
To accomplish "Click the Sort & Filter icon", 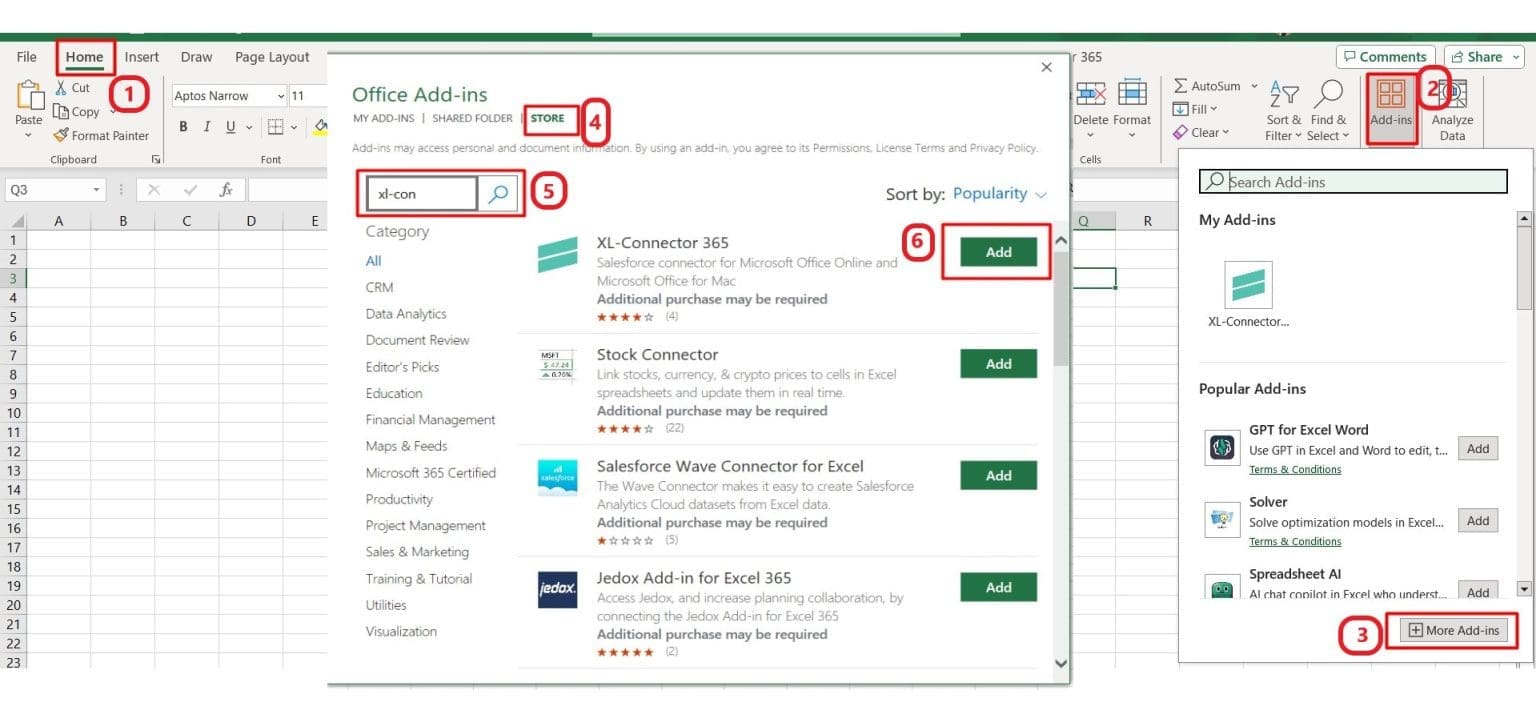I will point(1283,95).
